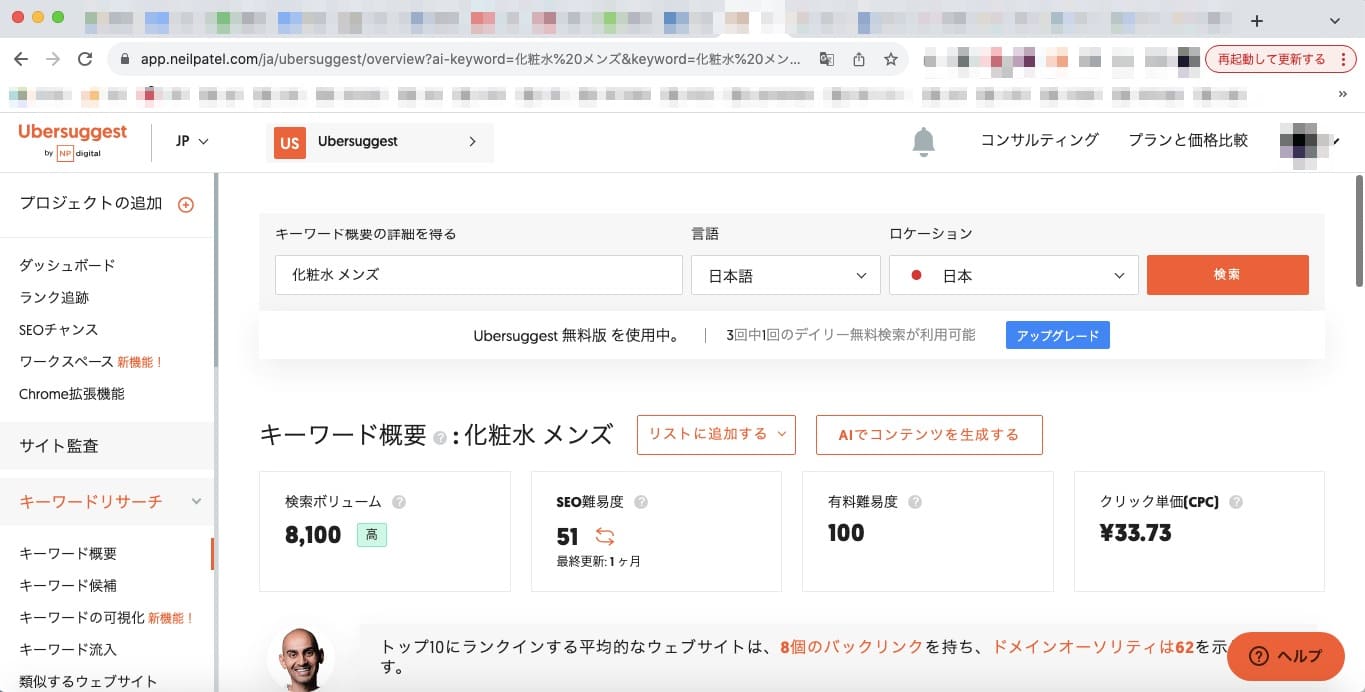Click the 高 badge next to 8,100
The width and height of the screenshot is (1365, 692).
pos(372,535)
